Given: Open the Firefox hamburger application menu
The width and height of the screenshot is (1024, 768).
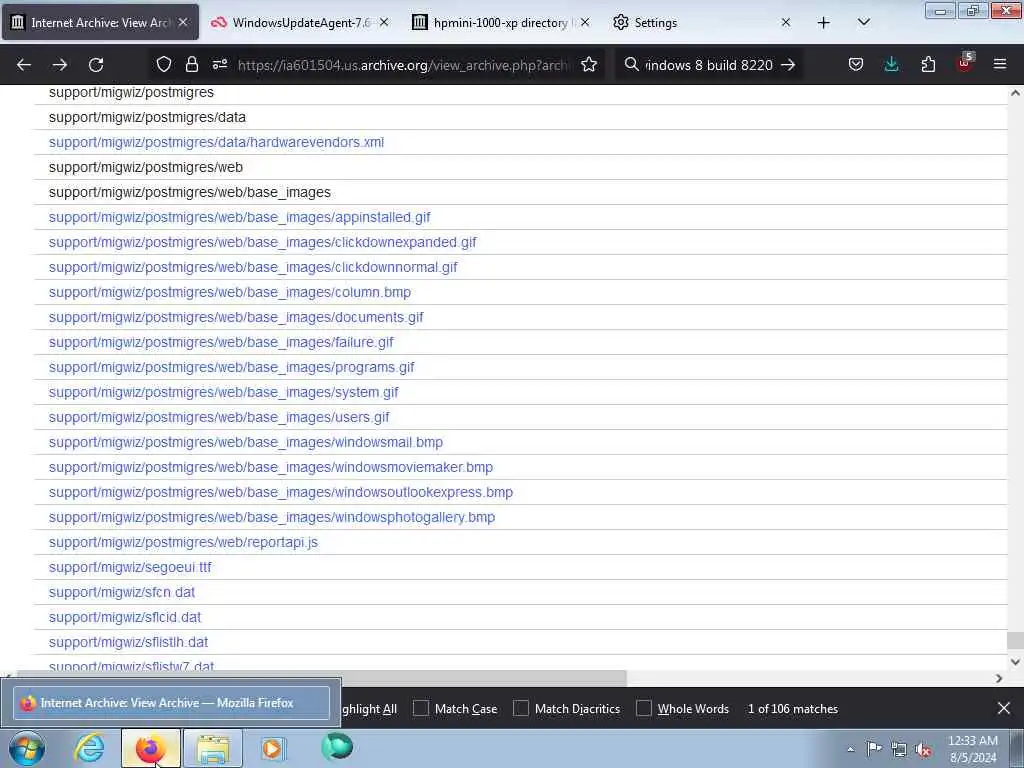Looking at the screenshot, I should [x=1000, y=64].
